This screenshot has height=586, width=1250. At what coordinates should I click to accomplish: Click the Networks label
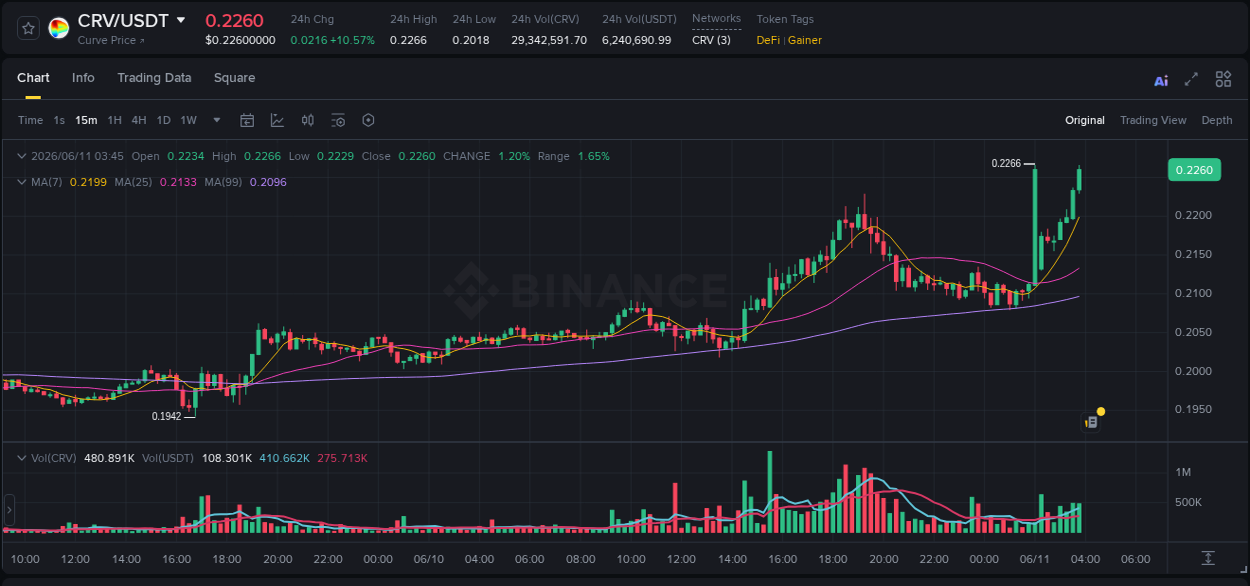tap(716, 18)
